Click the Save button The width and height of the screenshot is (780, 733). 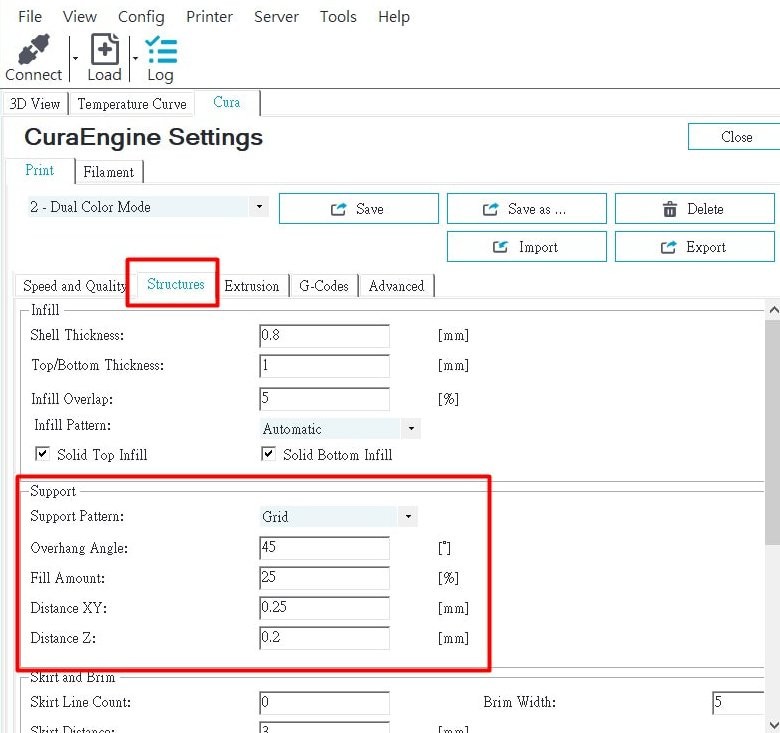tap(359, 209)
